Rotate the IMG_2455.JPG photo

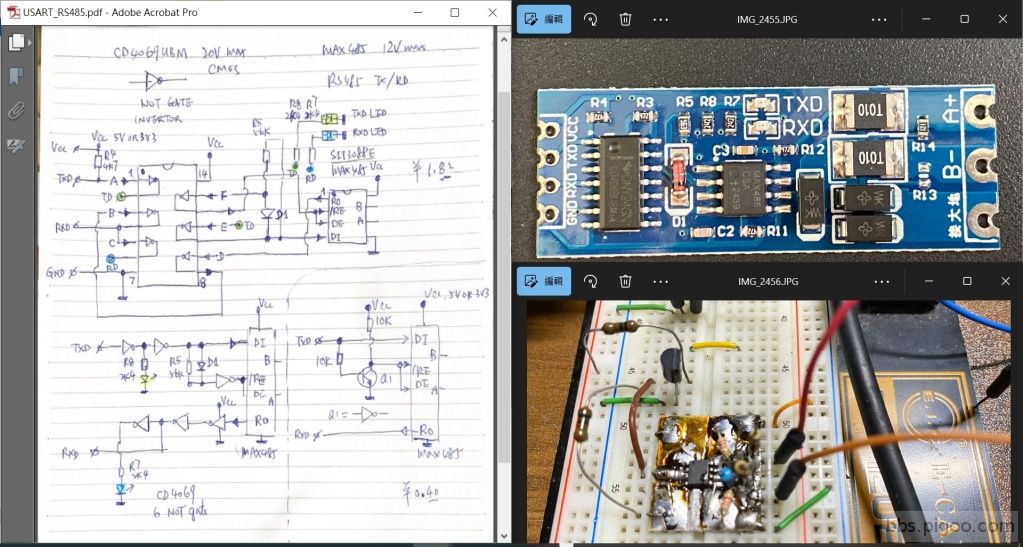(x=590, y=19)
